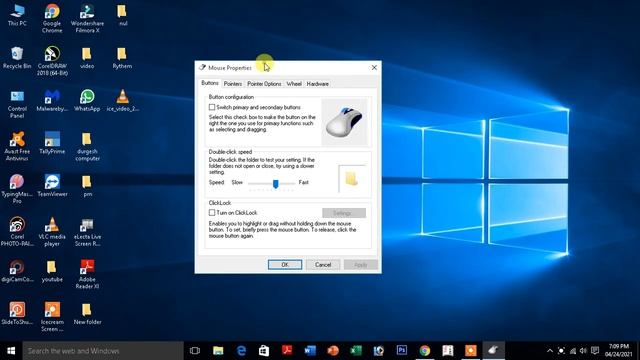Open File Explorer from taskbar

[218, 351]
